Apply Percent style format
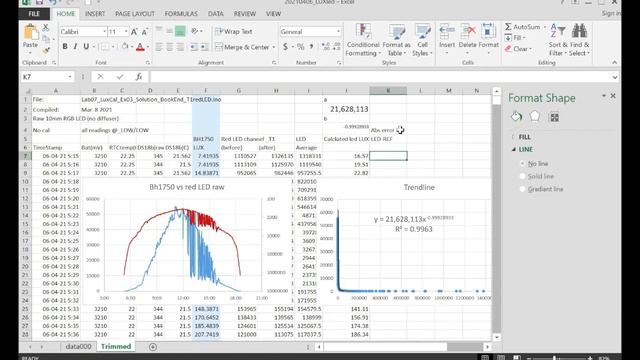640x360 pixels. point(300,47)
